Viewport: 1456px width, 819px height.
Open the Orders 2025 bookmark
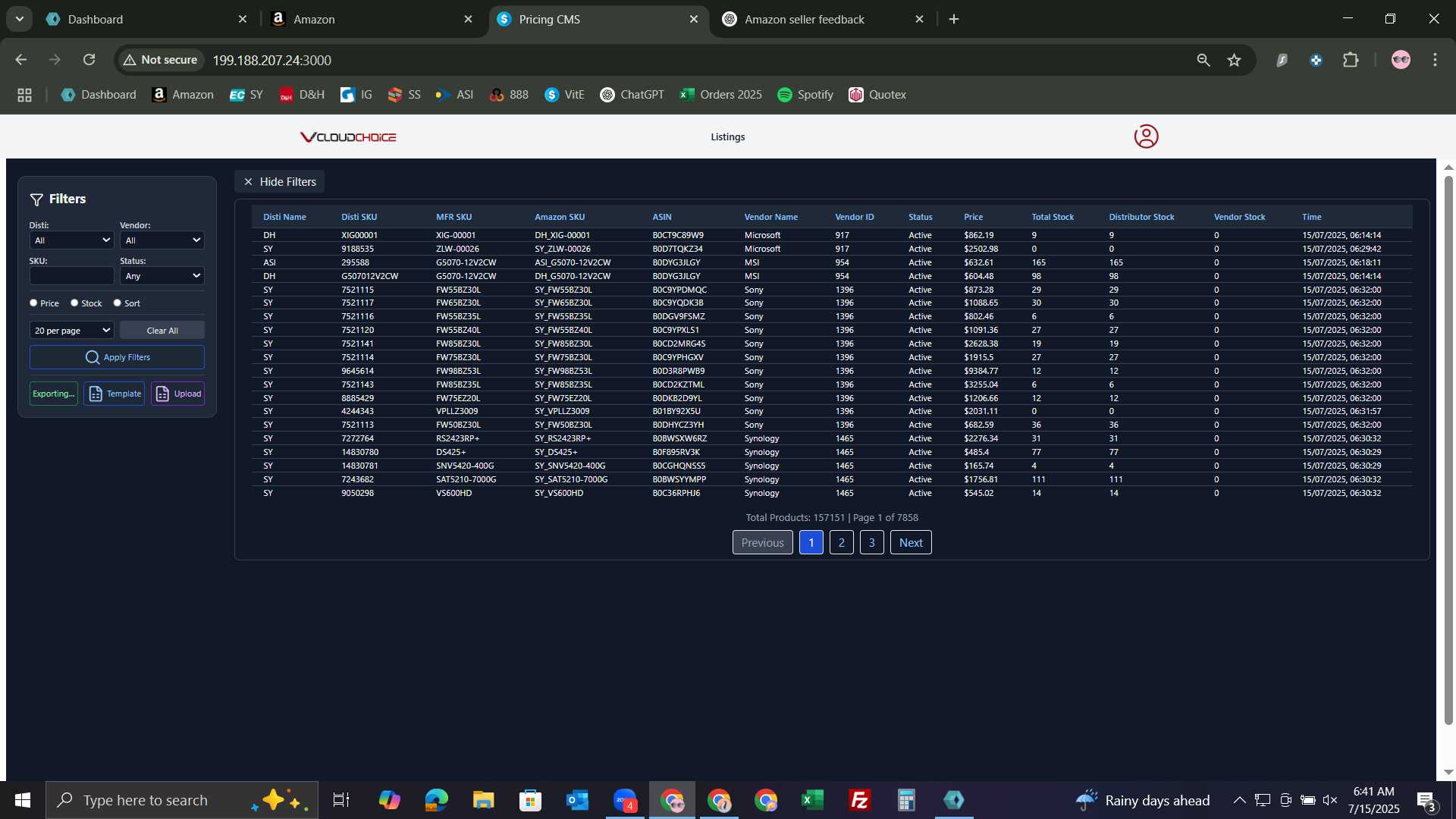tap(721, 95)
